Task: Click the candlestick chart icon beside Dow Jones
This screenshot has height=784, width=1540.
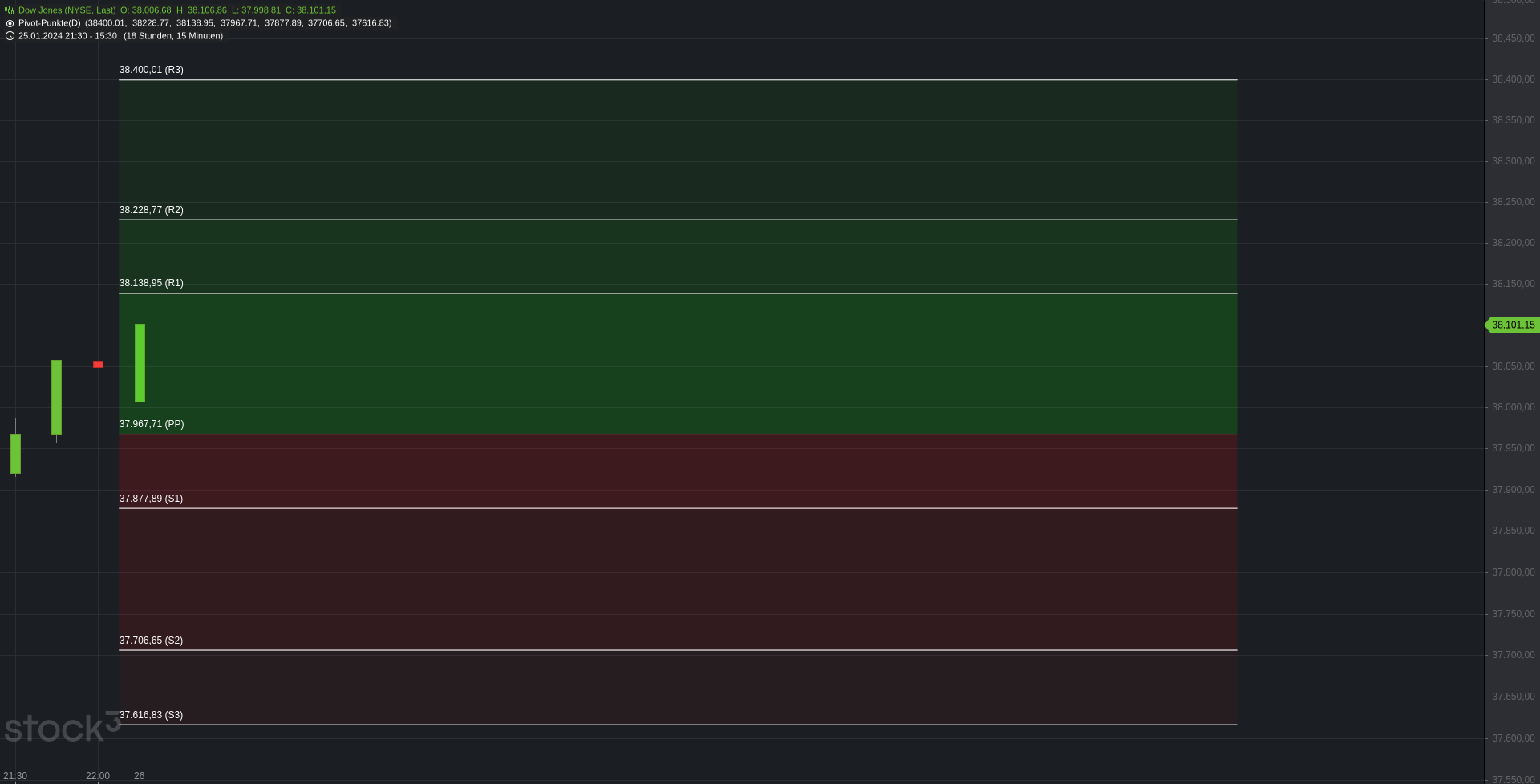Action: (10, 10)
